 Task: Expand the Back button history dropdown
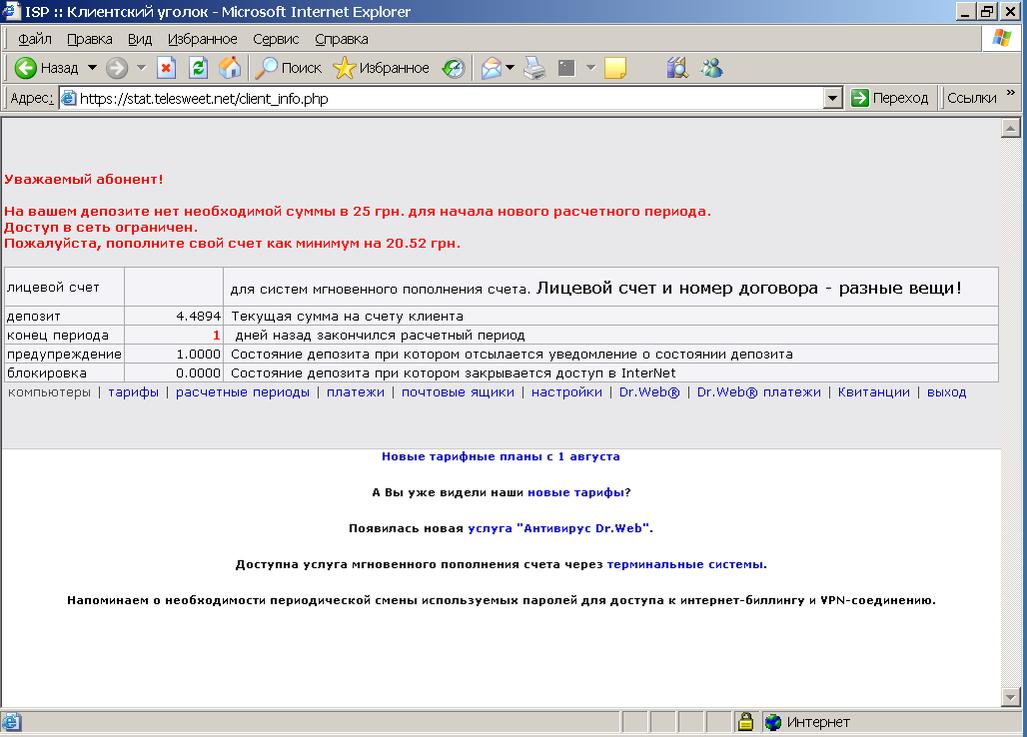click(93, 68)
